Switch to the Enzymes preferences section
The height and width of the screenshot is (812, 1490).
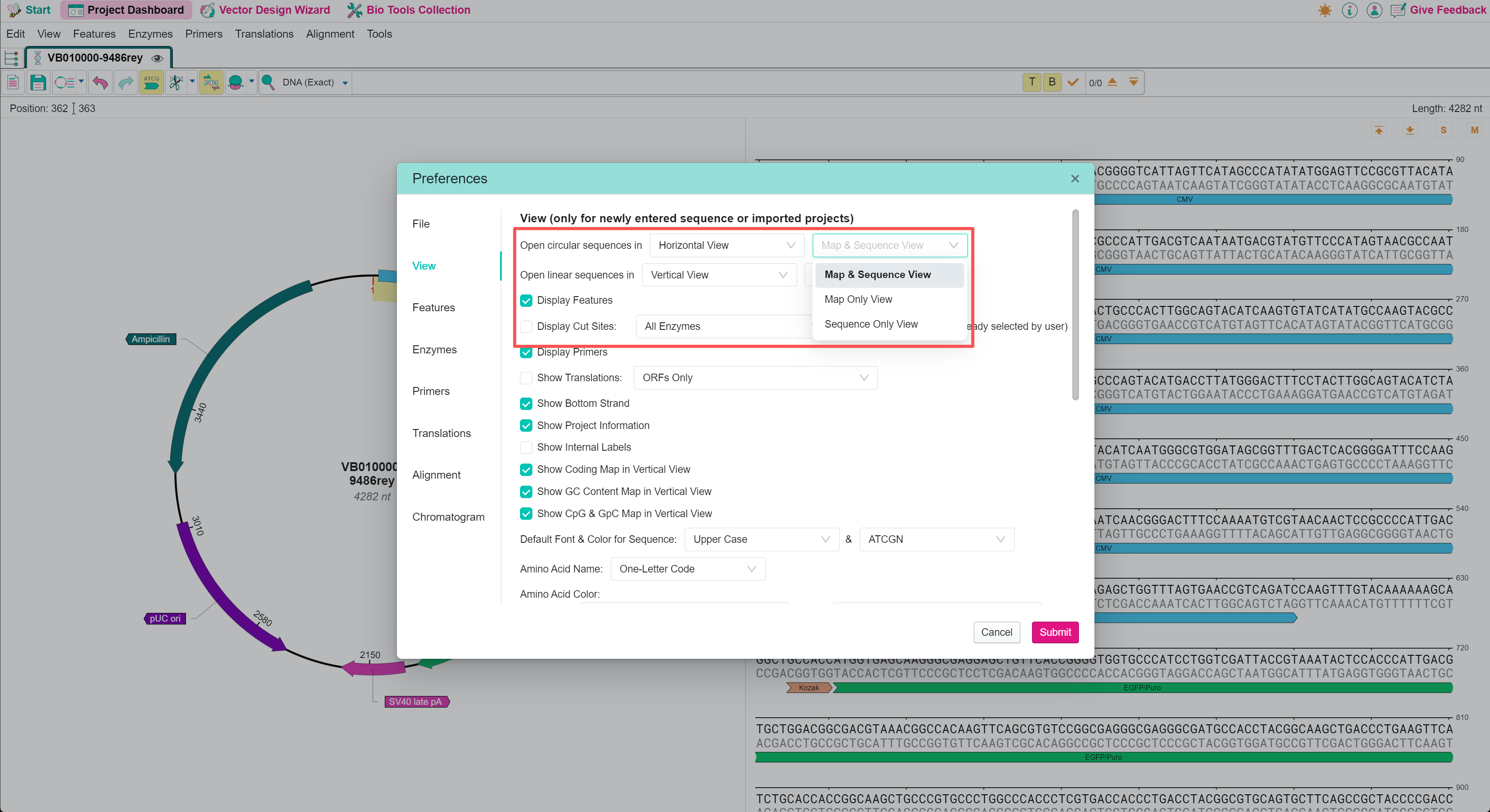[x=434, y=349]
